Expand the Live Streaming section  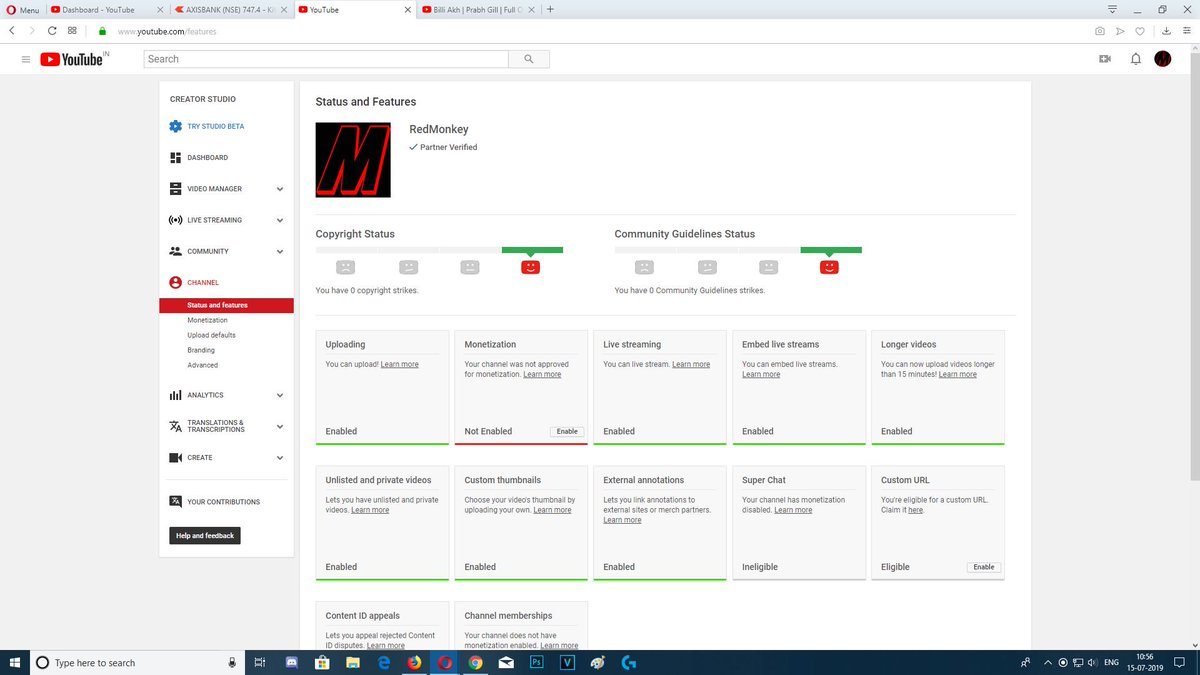(x=280, y=220)
